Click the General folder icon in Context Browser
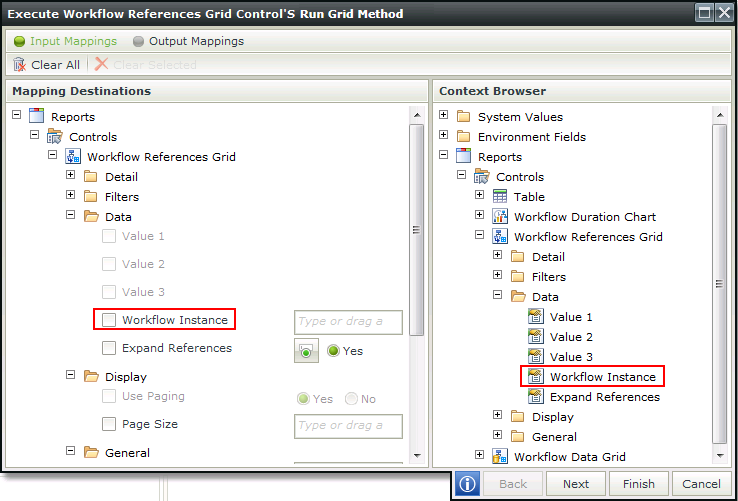This screenshot has width=738, height=501. coord(518,436)
